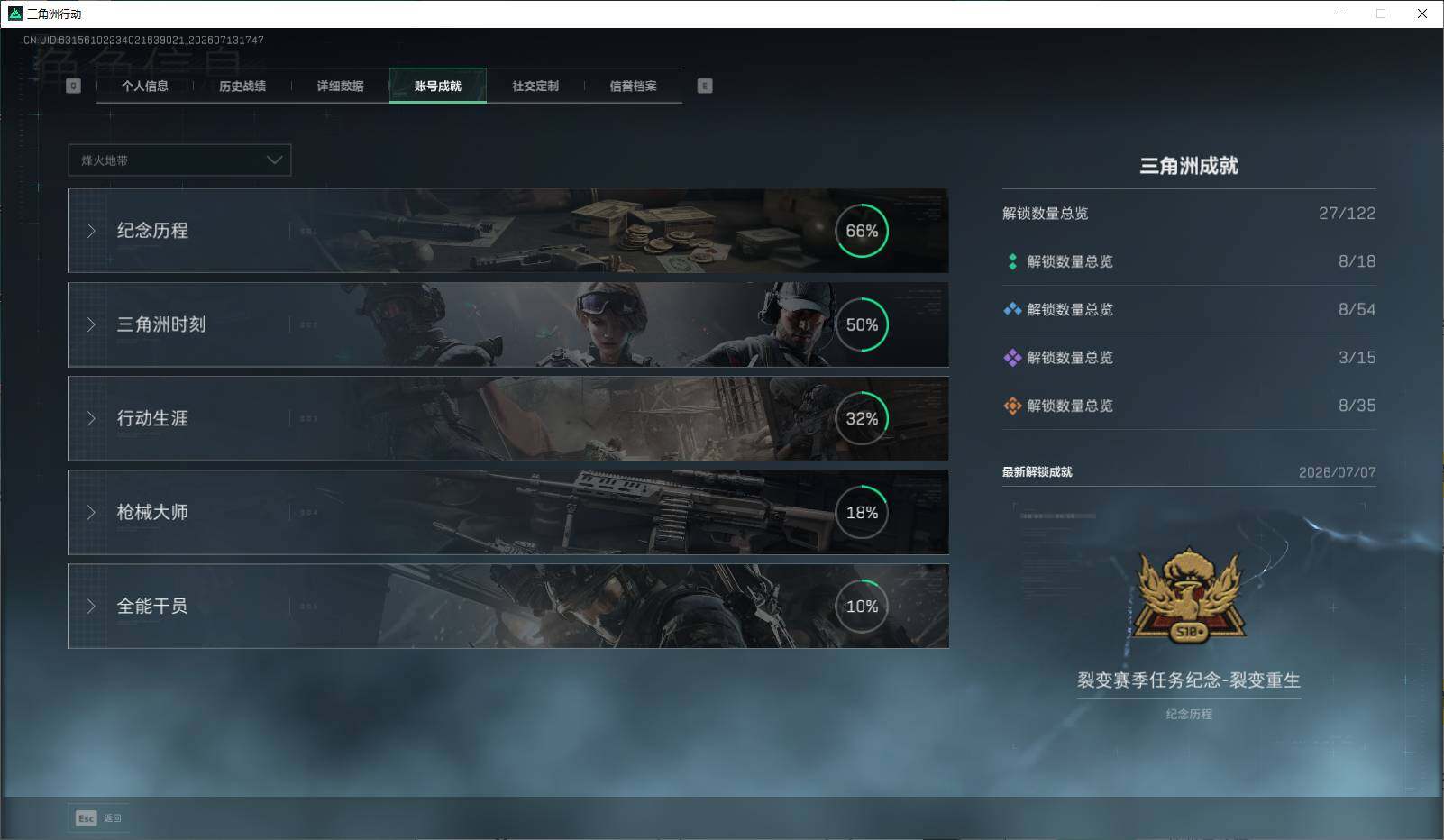
Task: Switch to the 个人信息 tab
Action: [x=145, y=86]
